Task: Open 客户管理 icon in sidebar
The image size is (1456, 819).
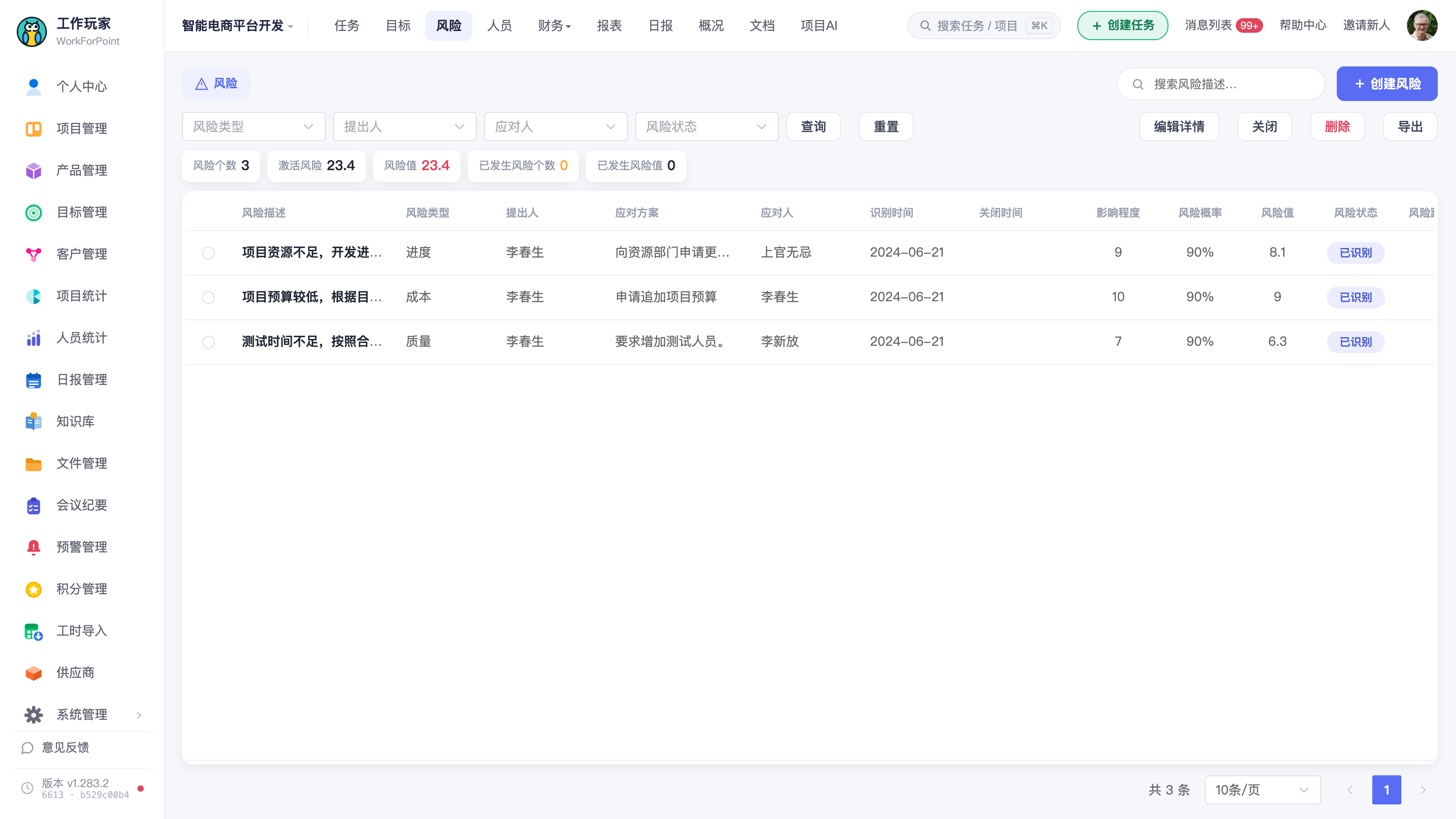Action: [33, 254]
